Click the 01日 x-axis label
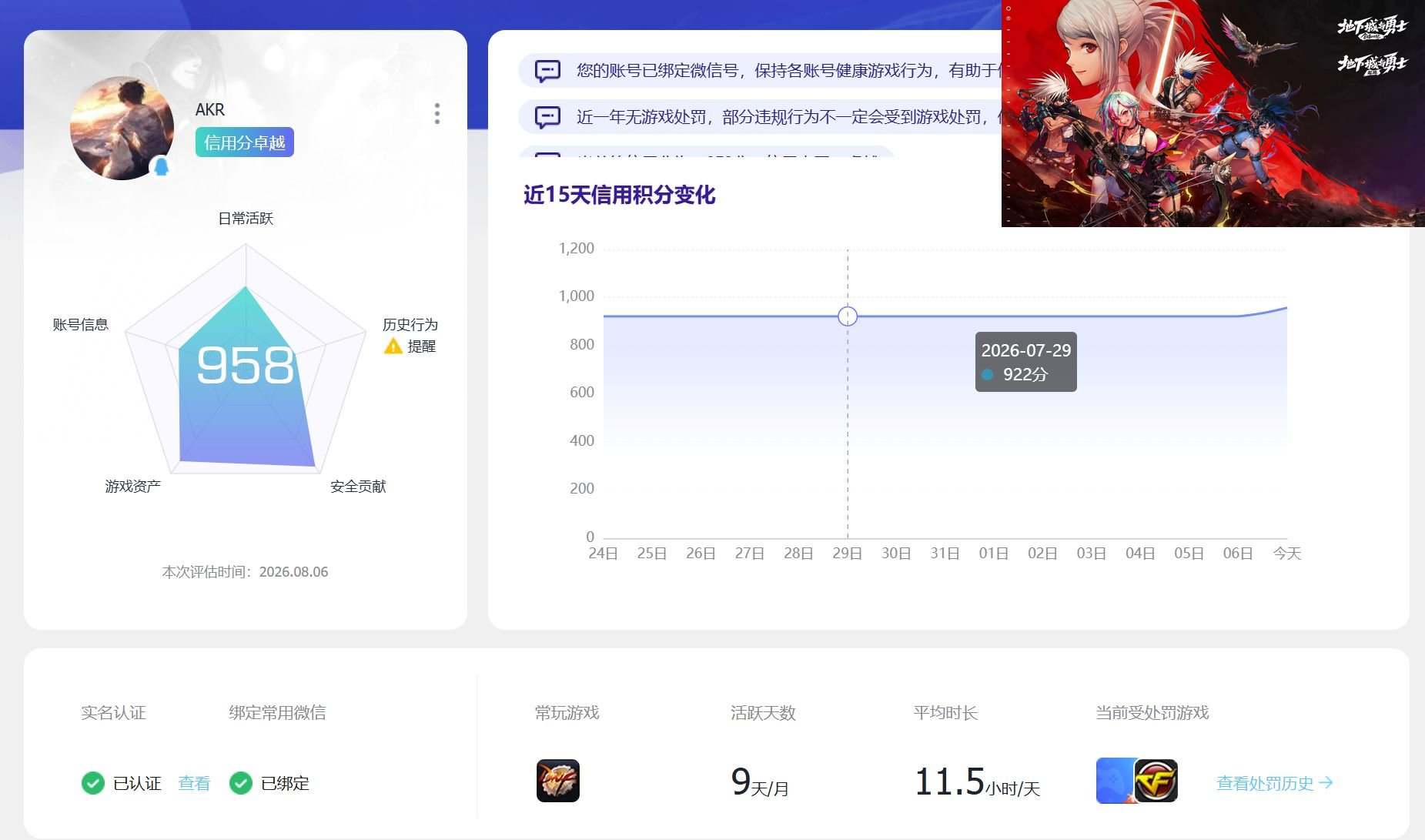 pyautogui.click(x=993, y=554)
